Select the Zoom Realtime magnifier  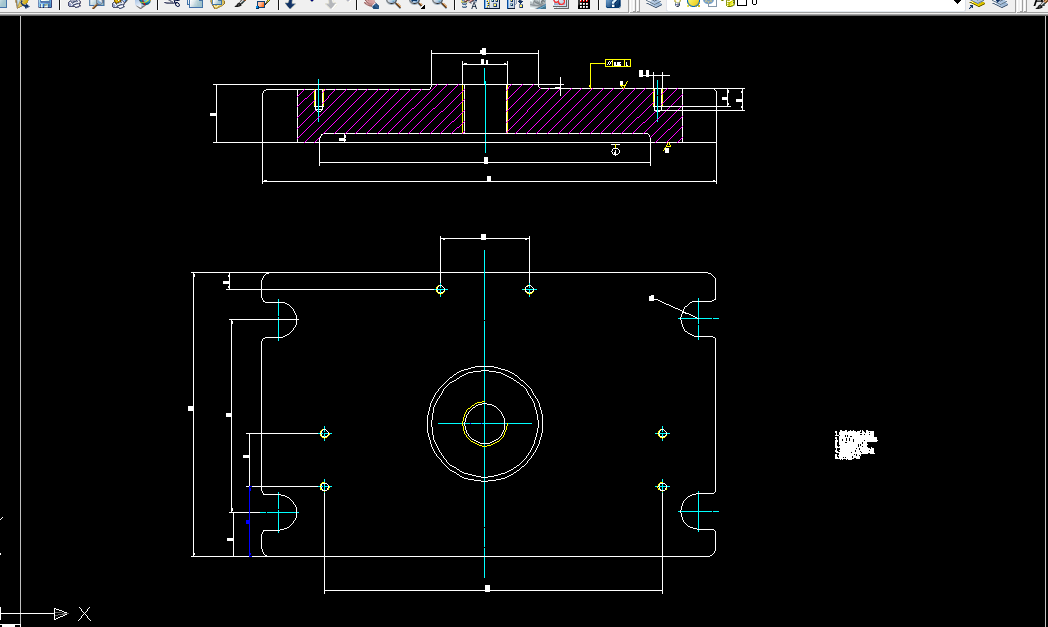[x=394, y=3]
